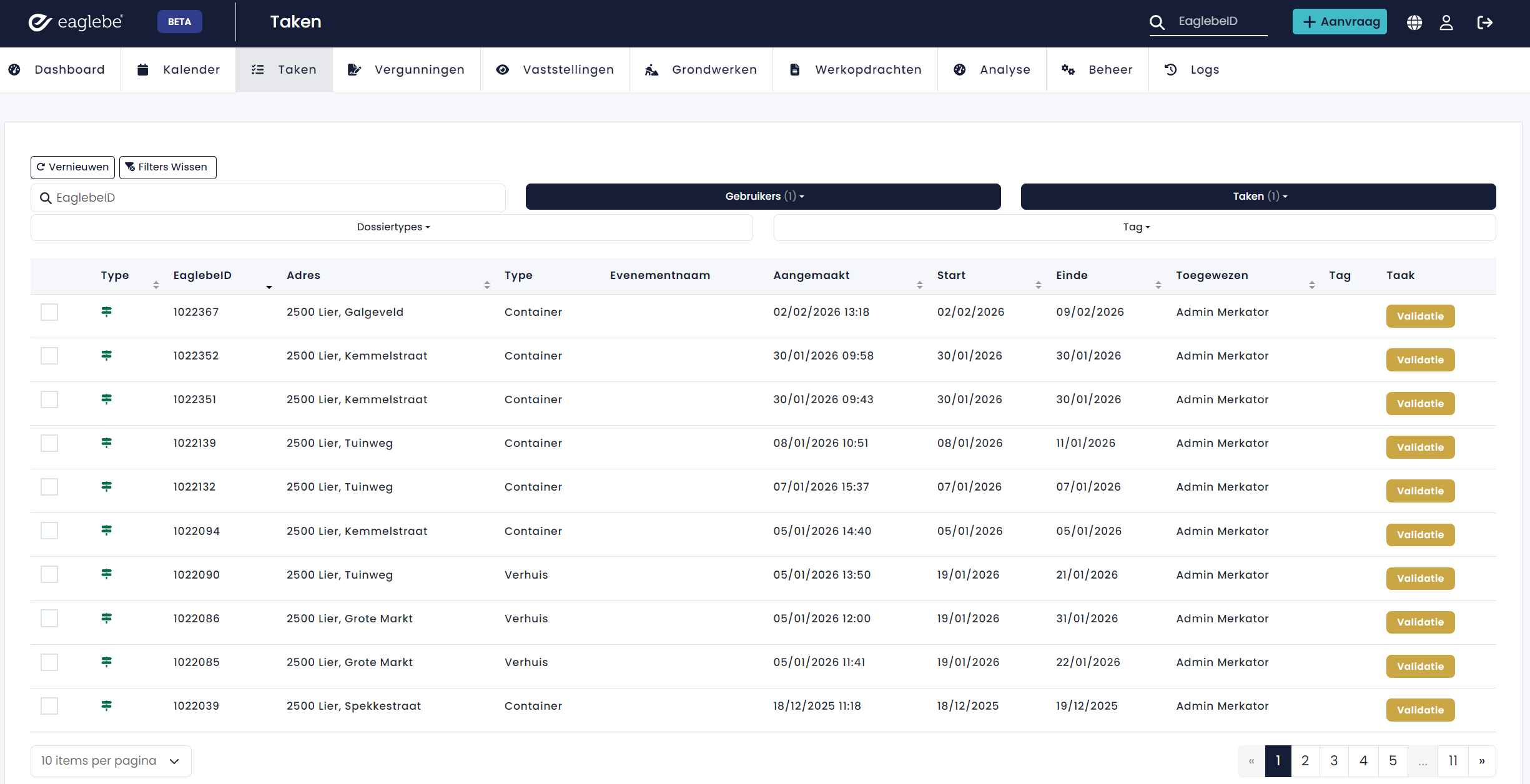This screenshot has height=784, width=1530.
Task: Check the box for task 1022352
Action: (x=49, y=356)
